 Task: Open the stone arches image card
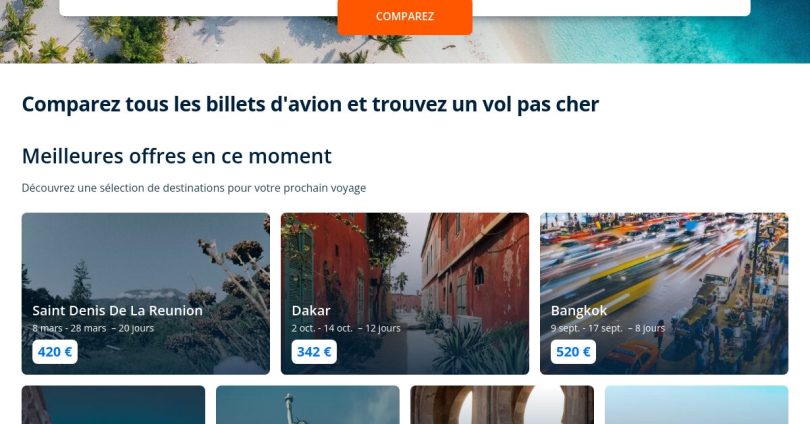[502, 405]
